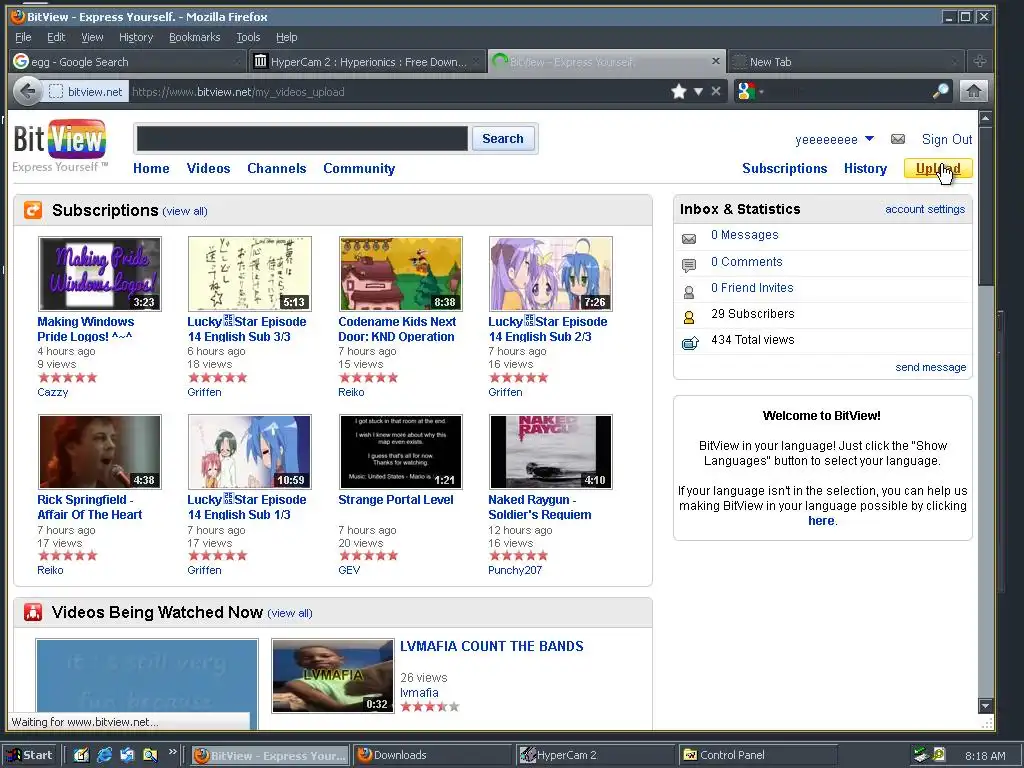Click the page scrollbar down arrow
Screen dimensions: 1024x768
coord(985,706)
